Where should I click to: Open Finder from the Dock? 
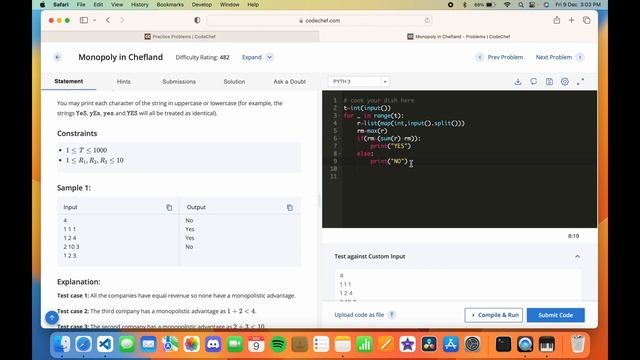[x=62, y=344]
